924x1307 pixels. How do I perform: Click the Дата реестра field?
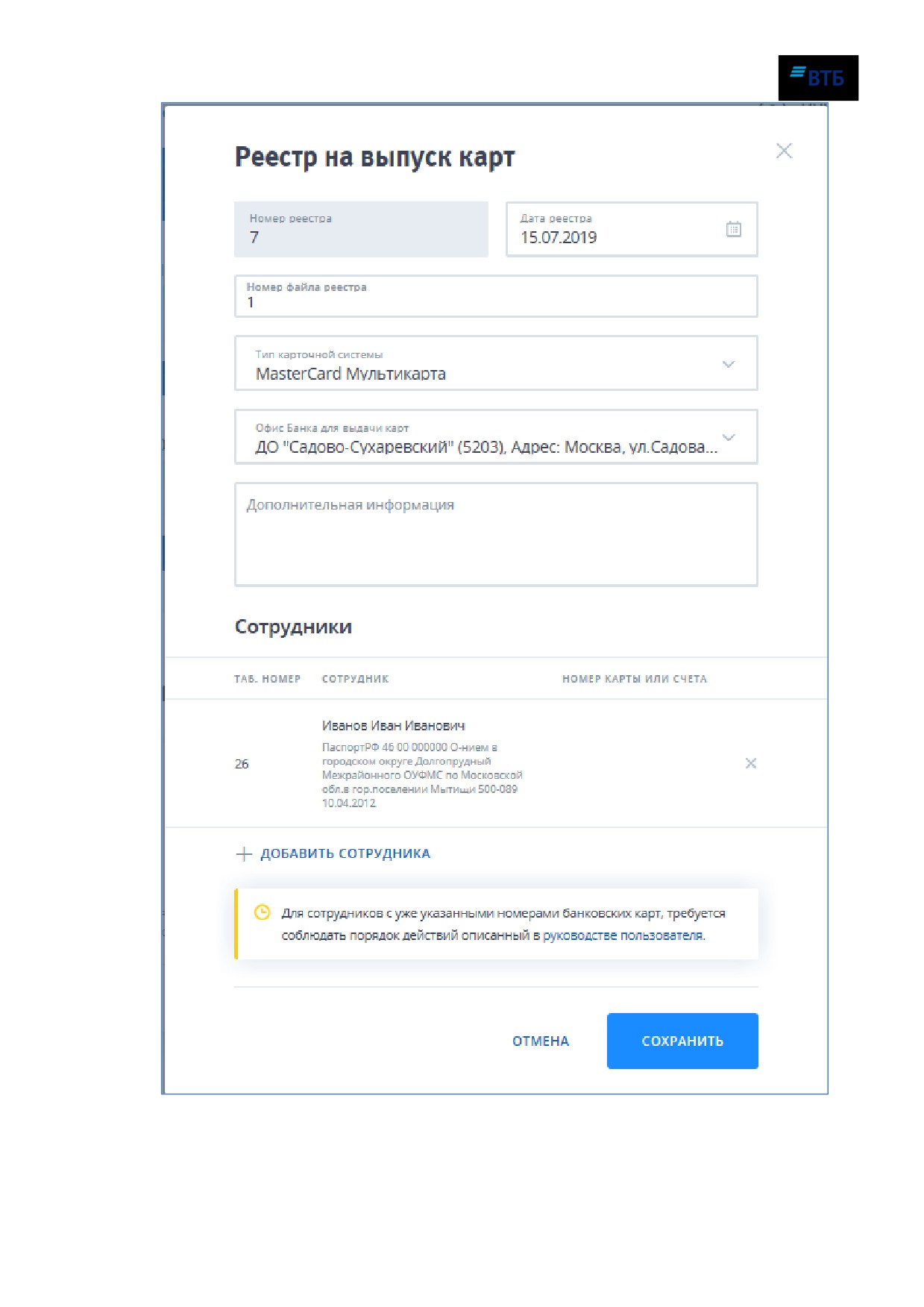tap(632, 229)
